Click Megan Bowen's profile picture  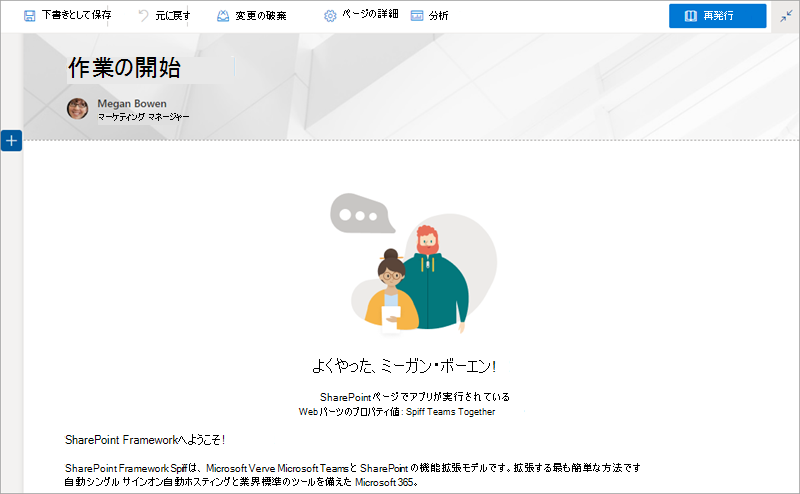78,109
